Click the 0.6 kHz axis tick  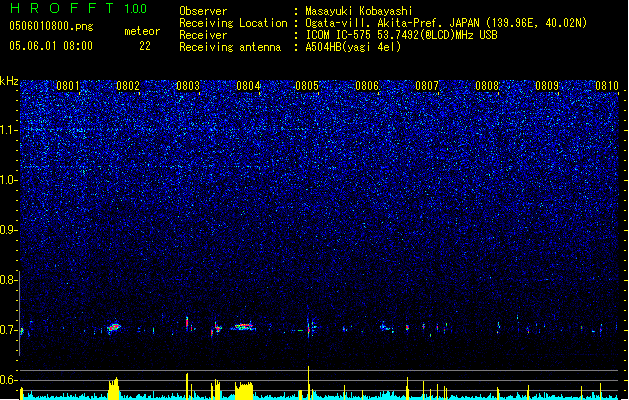tap(9, 380)
